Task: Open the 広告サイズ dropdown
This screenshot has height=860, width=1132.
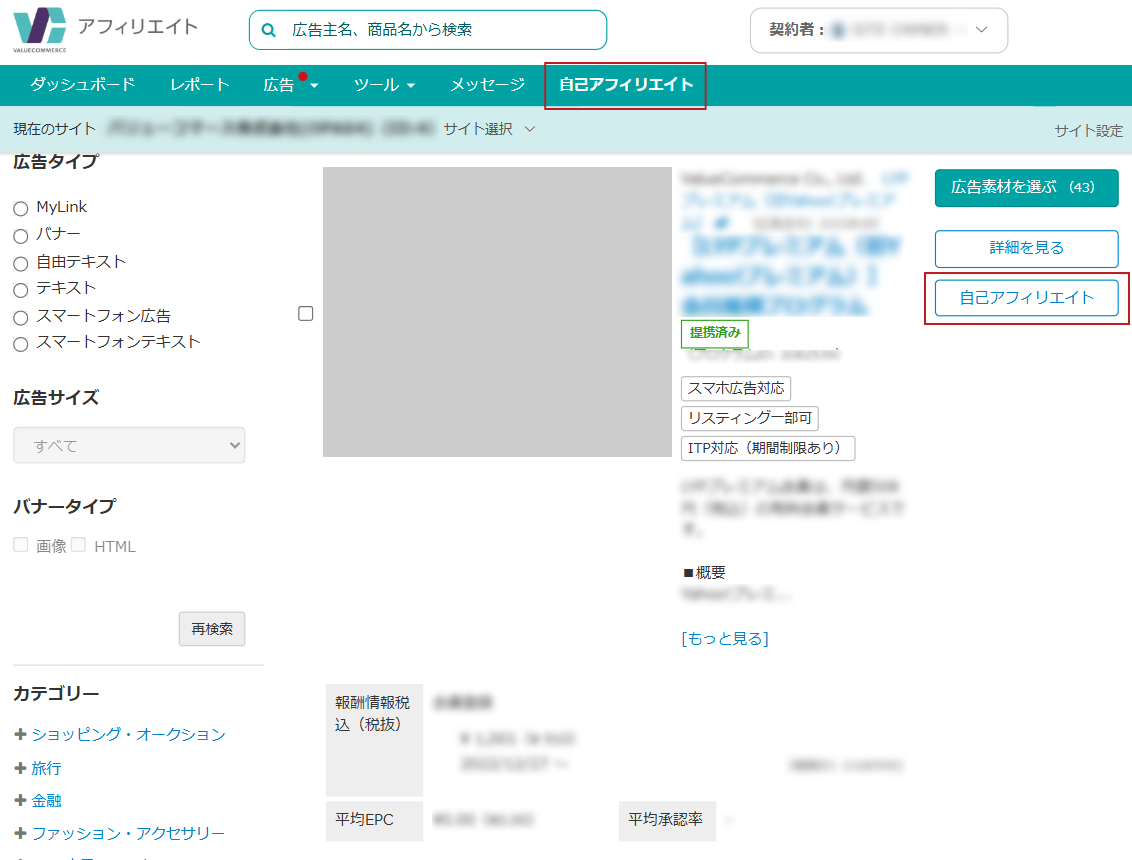Action: click(129, 445)
